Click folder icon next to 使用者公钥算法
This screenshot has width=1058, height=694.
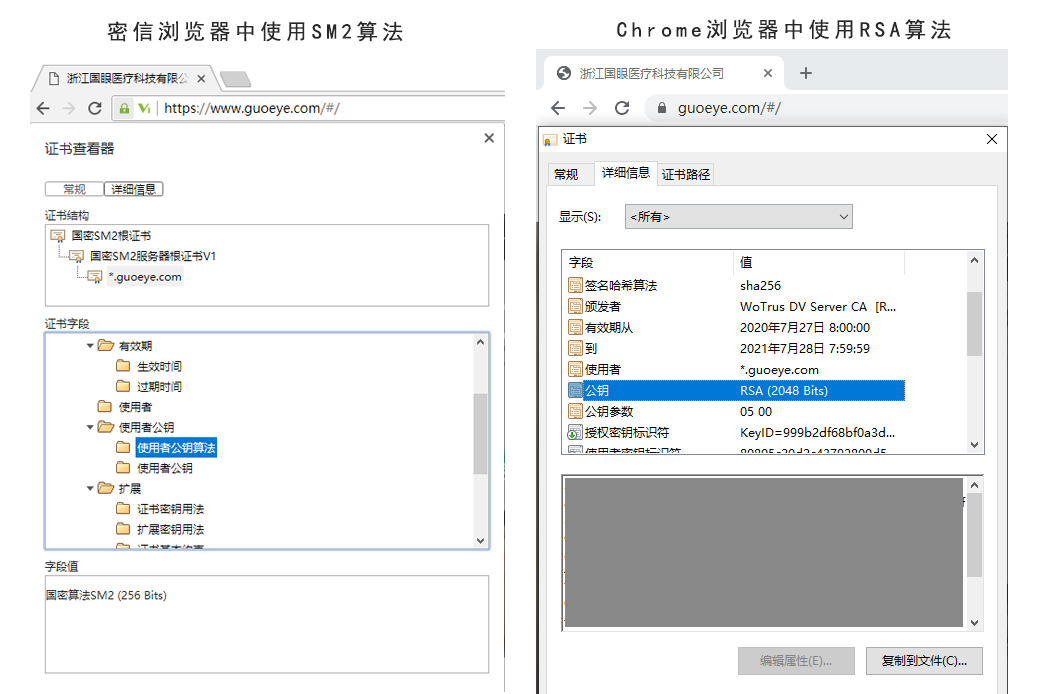123,448
